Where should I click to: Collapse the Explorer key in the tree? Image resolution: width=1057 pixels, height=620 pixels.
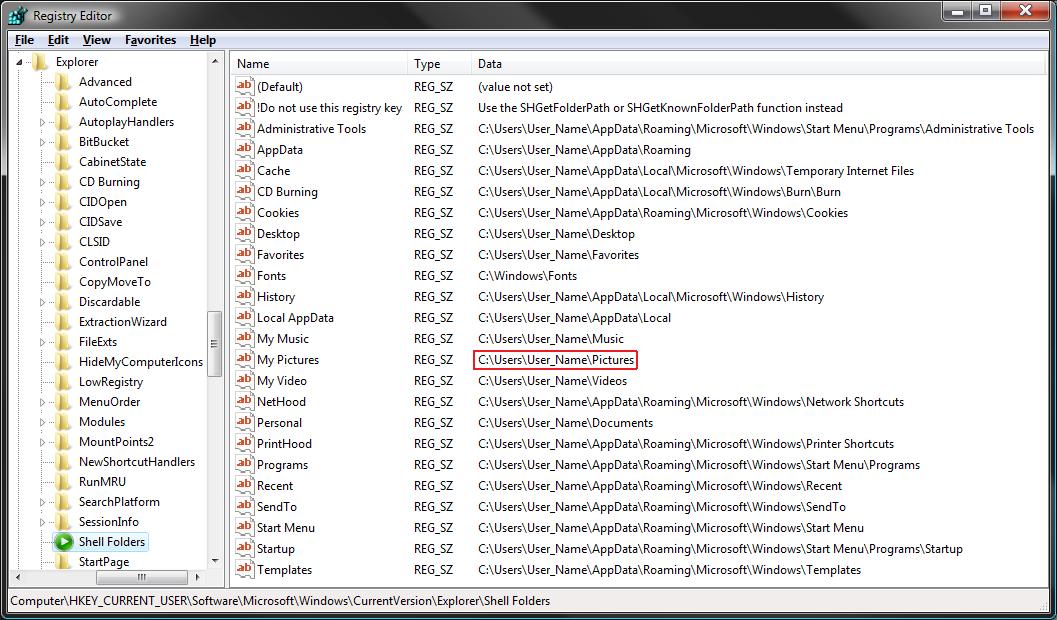[x=19, y=62]
